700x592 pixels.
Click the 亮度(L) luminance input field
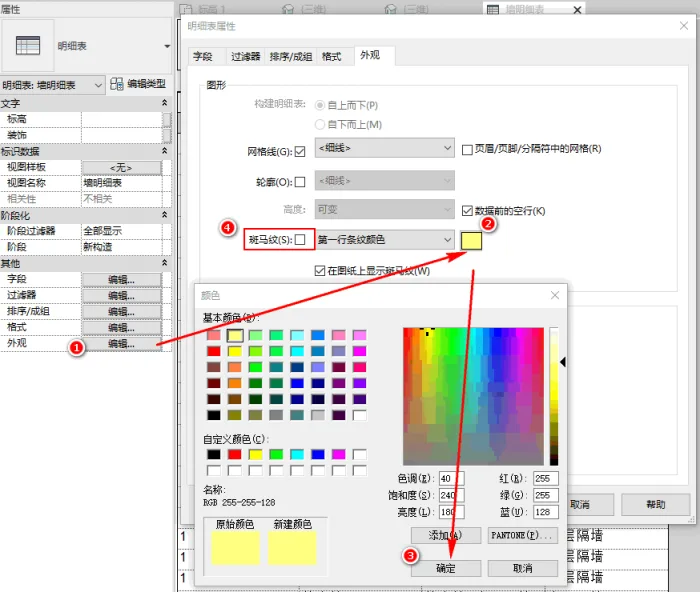[x=451, y=512]
